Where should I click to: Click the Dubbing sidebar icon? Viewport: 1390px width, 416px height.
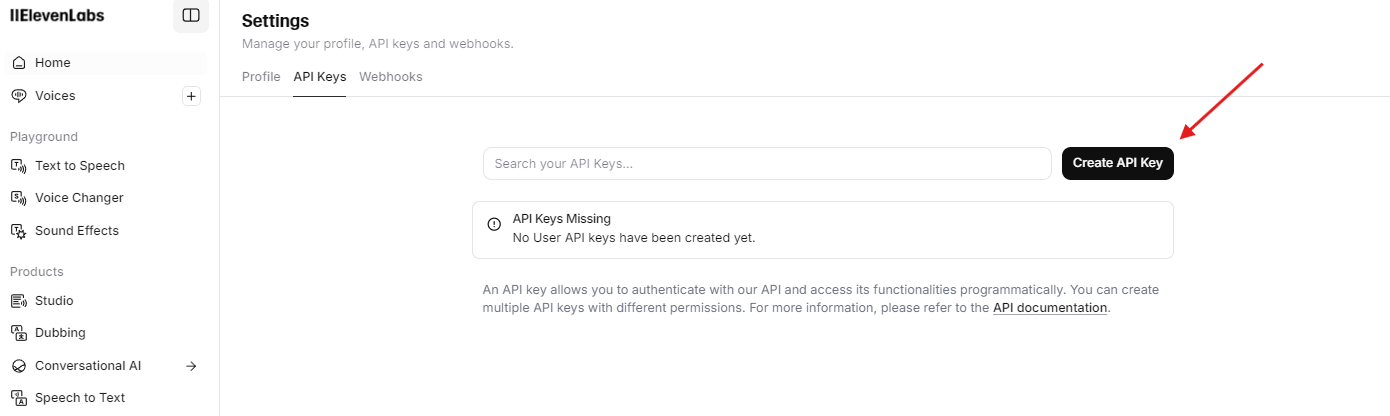click(18, 333)
